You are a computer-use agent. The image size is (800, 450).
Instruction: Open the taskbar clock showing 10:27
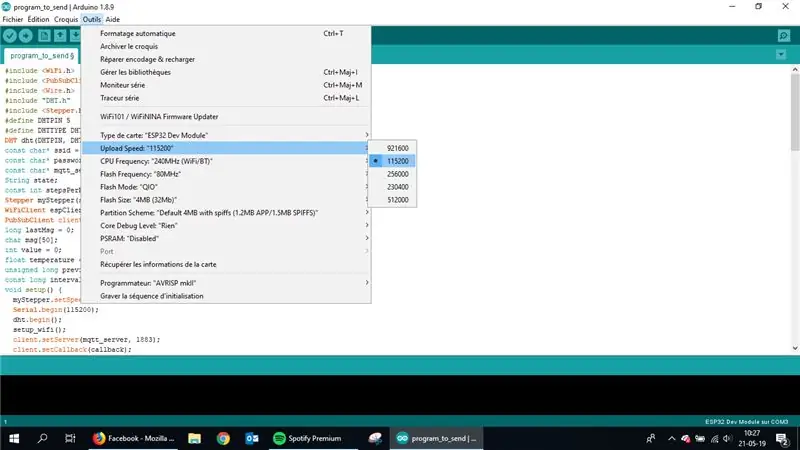[752, 438]
